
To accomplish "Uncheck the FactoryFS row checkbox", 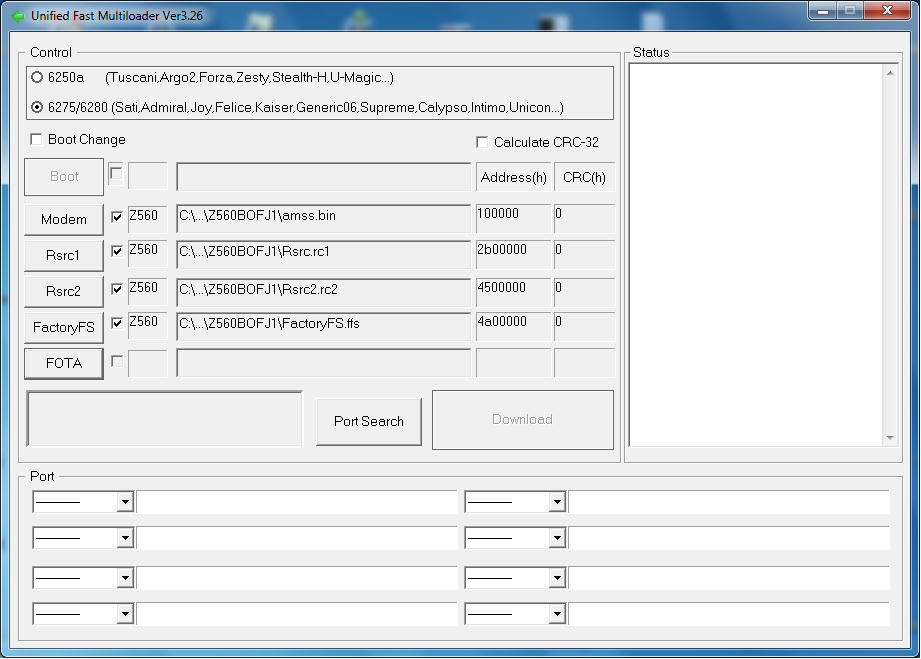I will (x=117, y=322).
